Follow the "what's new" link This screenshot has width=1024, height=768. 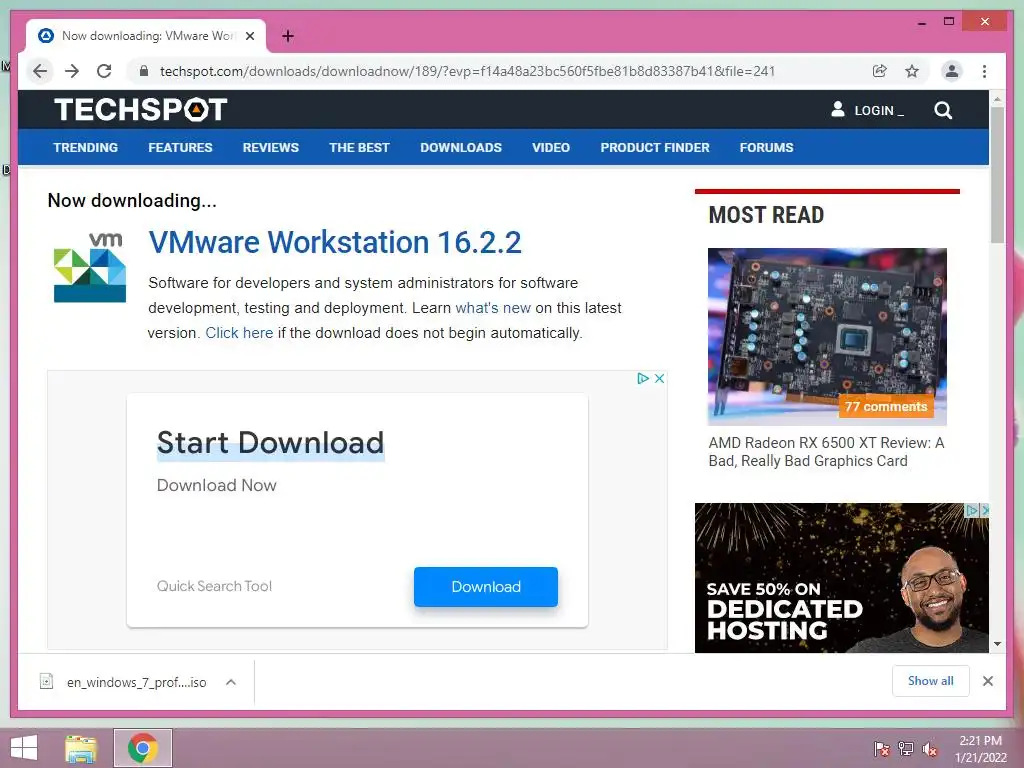[x=493, y=308]
